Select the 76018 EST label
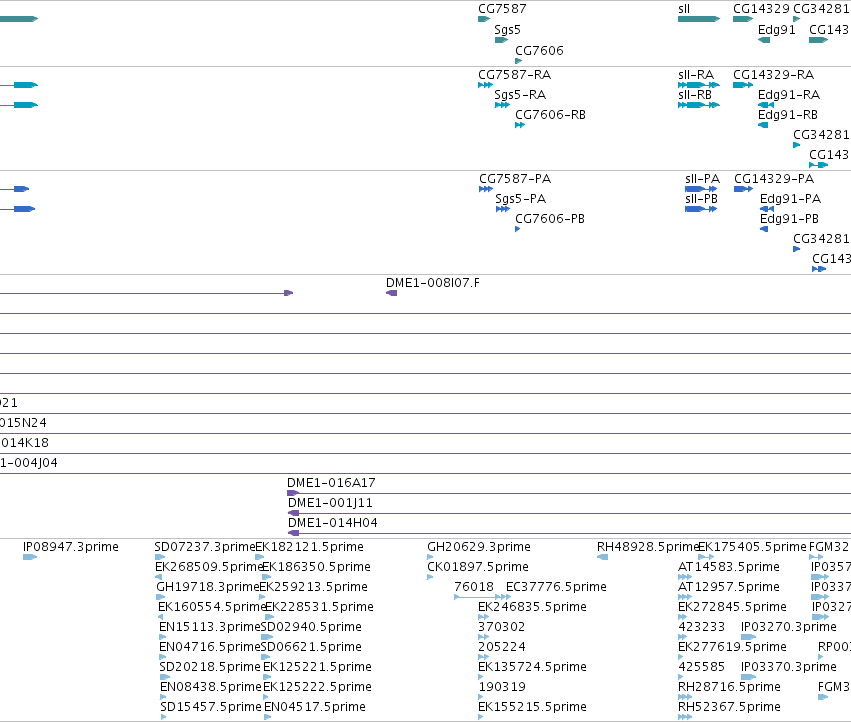 pyautogui.click(x=474, y=587)
